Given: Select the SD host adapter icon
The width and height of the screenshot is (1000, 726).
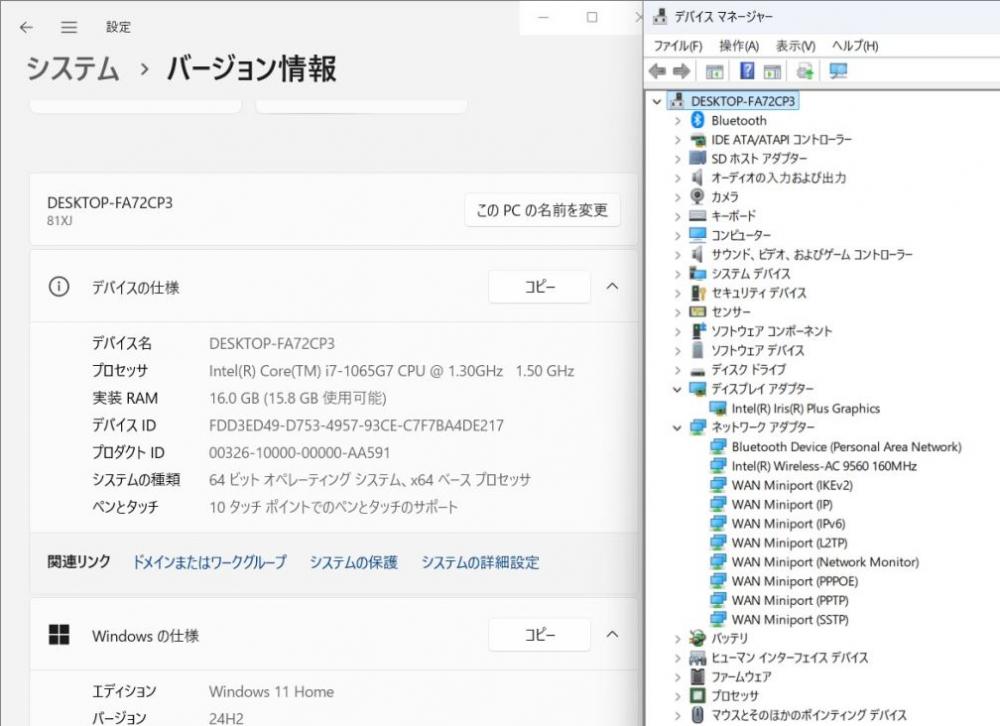Looking at the screenshot, I should pos(698,158).
